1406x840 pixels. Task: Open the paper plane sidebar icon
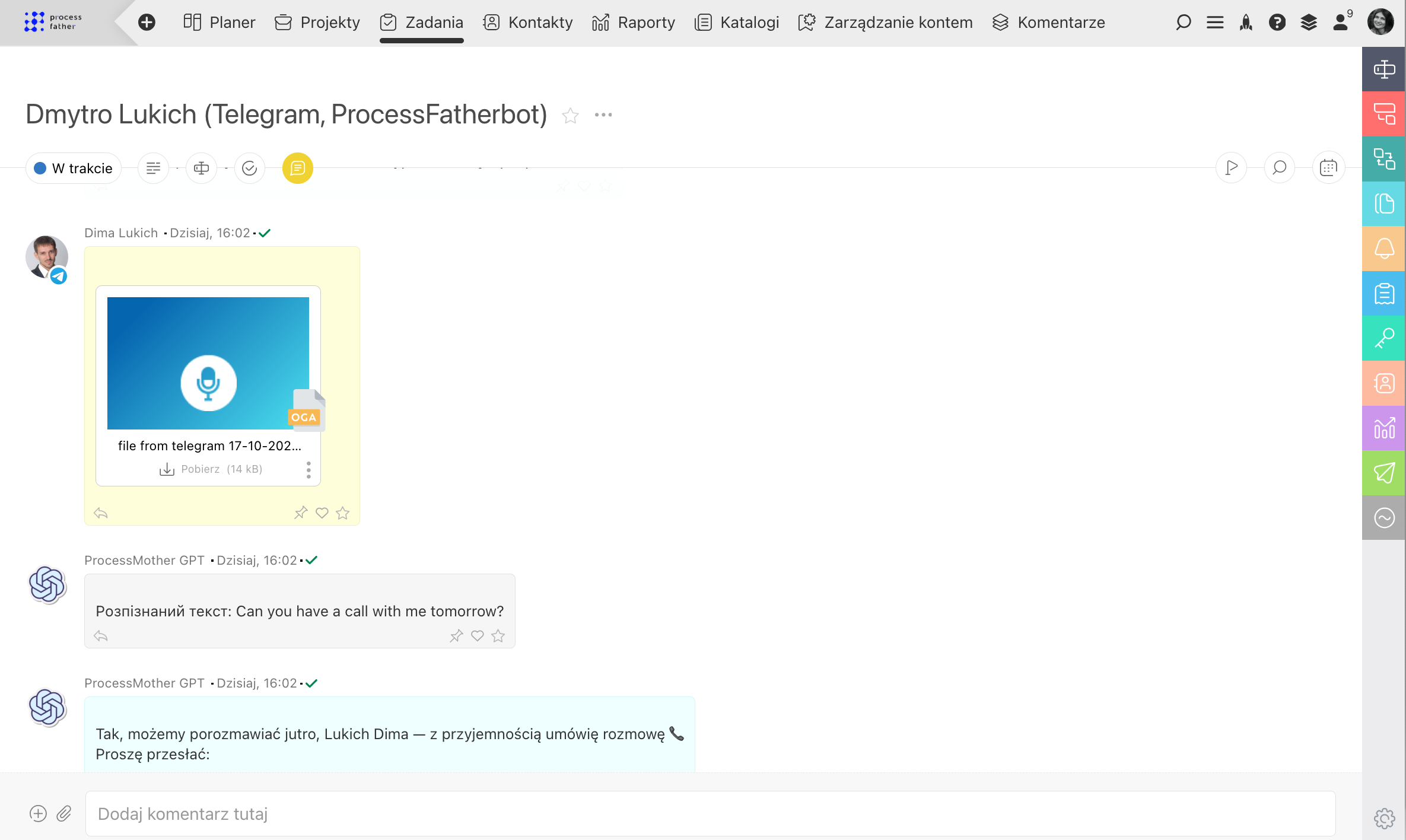(x=1383, y=473)
